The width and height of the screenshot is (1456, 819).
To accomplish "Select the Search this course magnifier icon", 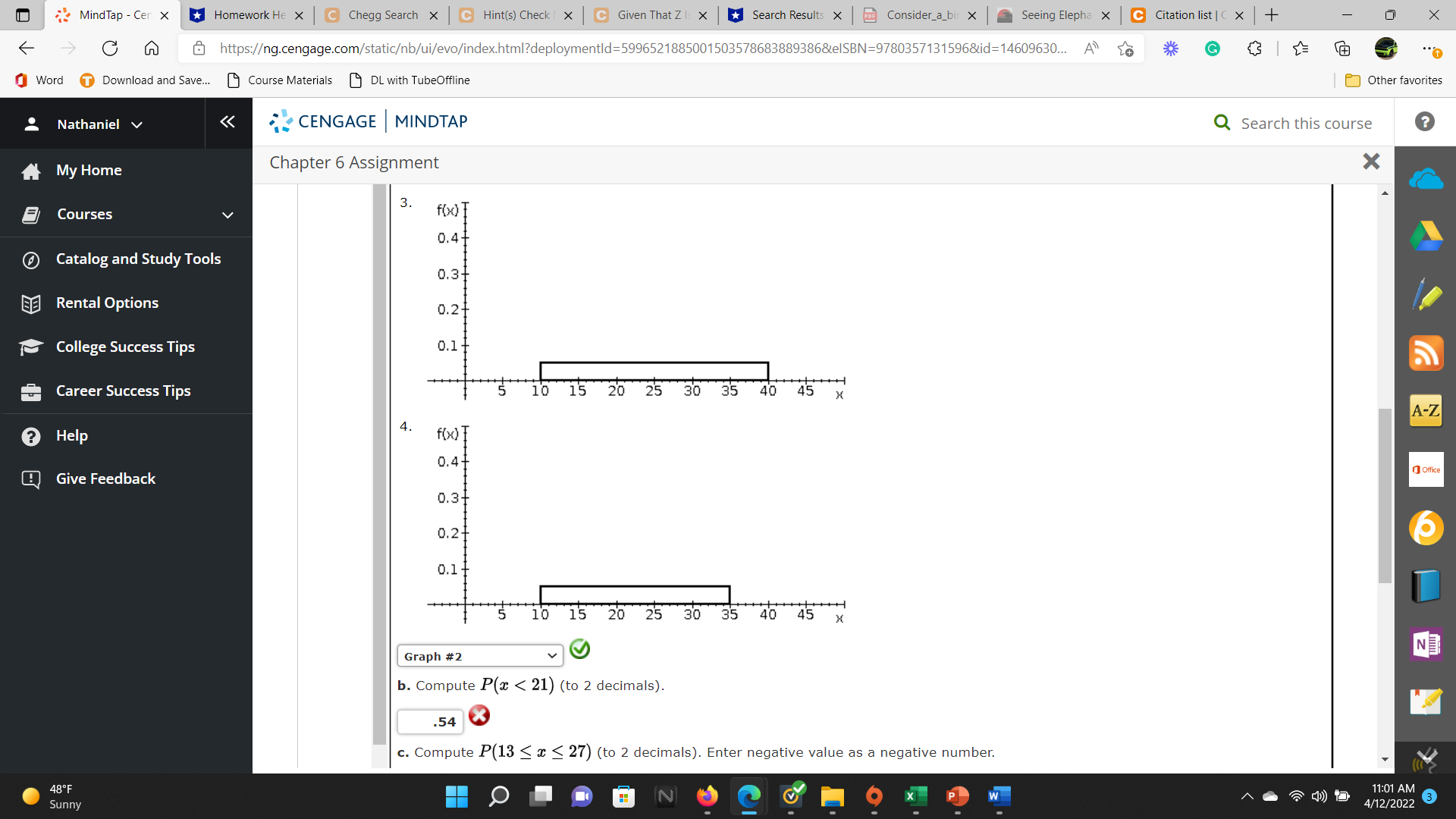I will tap(1221, 123).
